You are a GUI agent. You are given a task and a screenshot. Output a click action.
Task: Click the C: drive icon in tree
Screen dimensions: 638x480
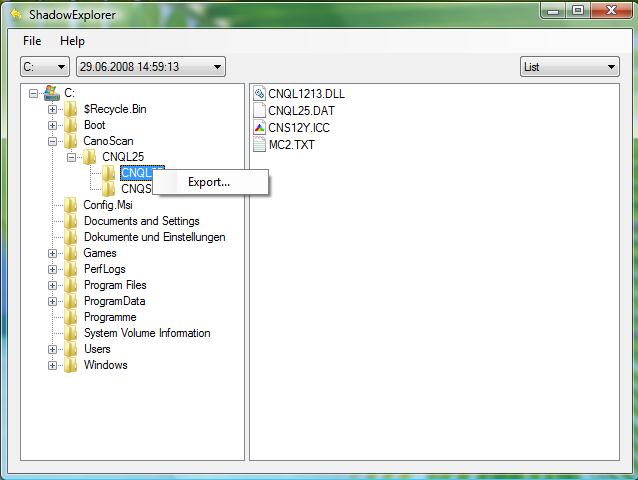click(52, 93)
